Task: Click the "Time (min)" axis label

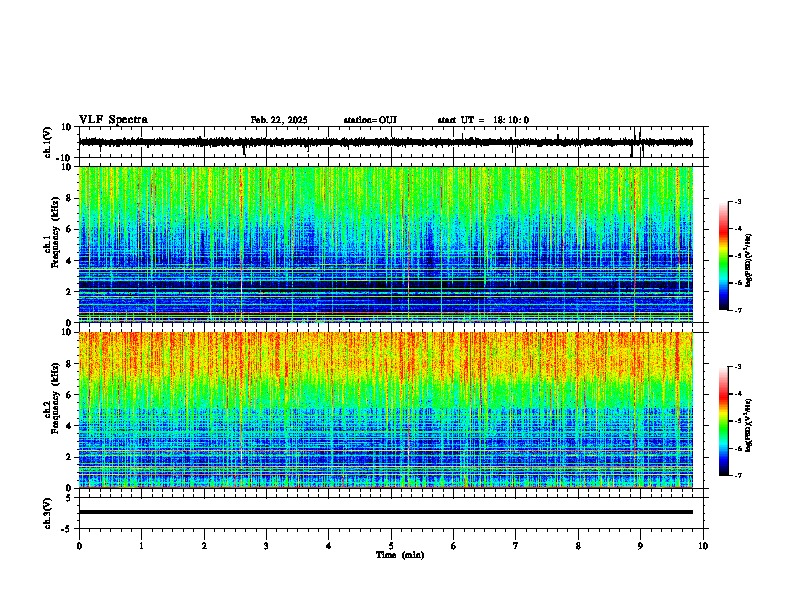Action: click(400, 555)
